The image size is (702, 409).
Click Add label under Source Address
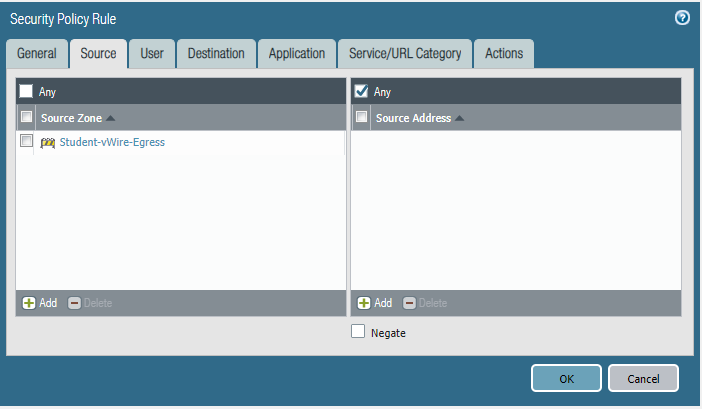[383, 303]
